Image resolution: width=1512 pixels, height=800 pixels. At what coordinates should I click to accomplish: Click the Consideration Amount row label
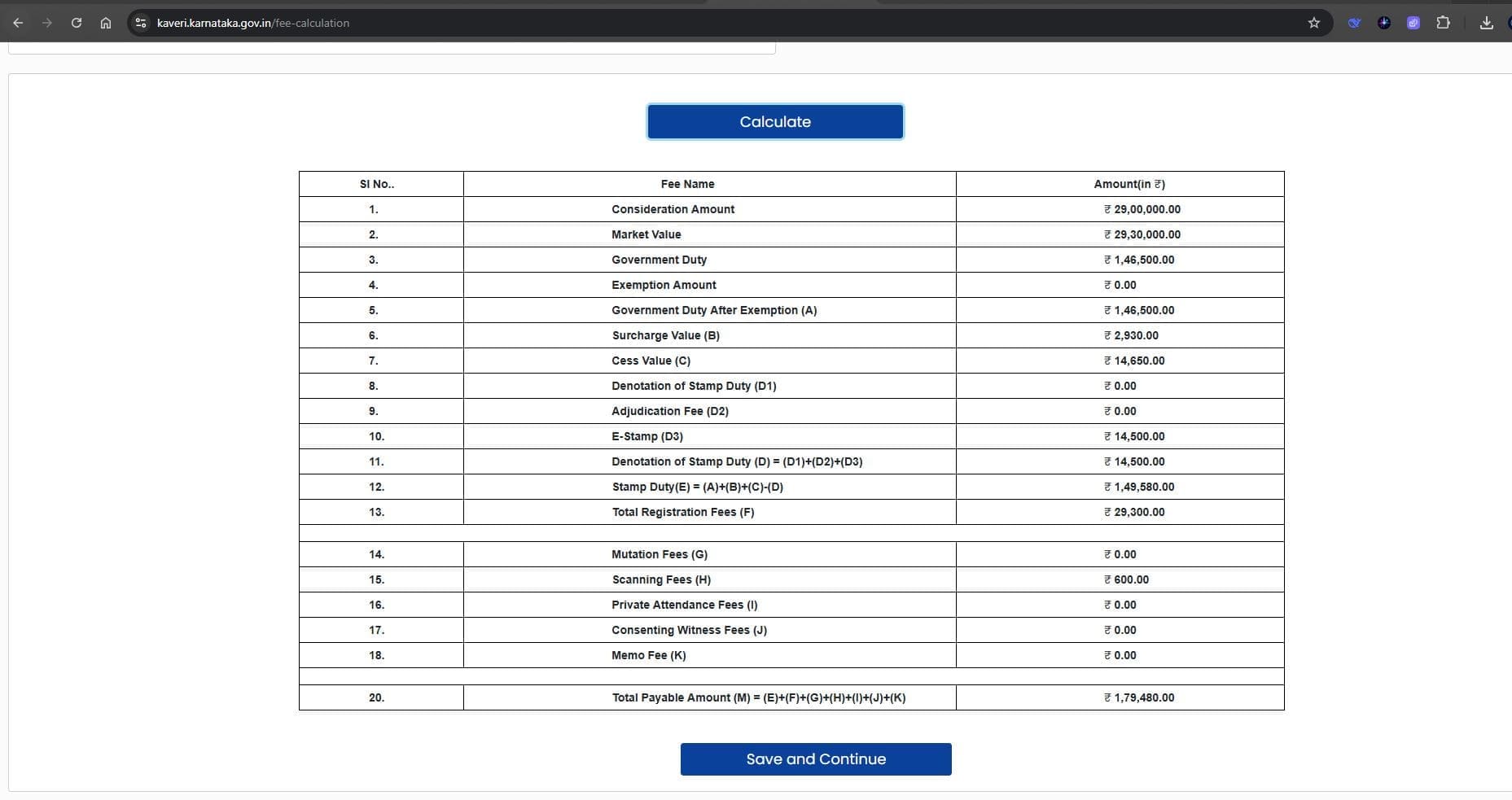pyautogui.click(x=673, y=209)
